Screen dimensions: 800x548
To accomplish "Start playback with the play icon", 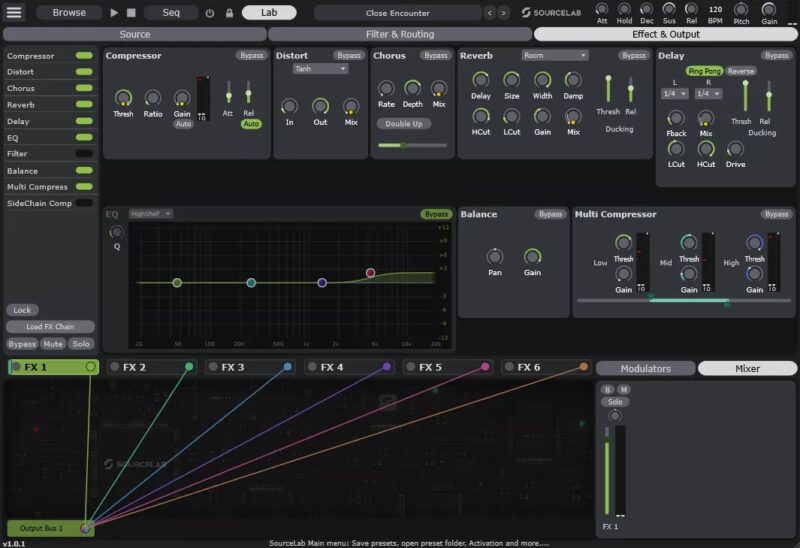I will (x=114, y=13).
